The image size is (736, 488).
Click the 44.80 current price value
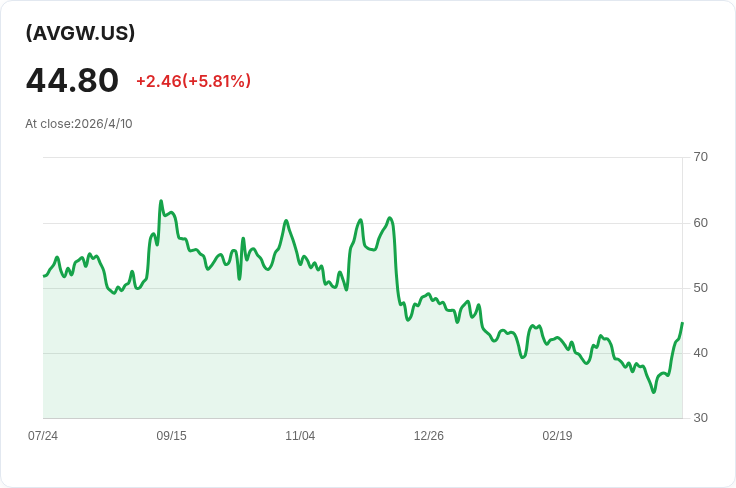click(x=72, y=81)
